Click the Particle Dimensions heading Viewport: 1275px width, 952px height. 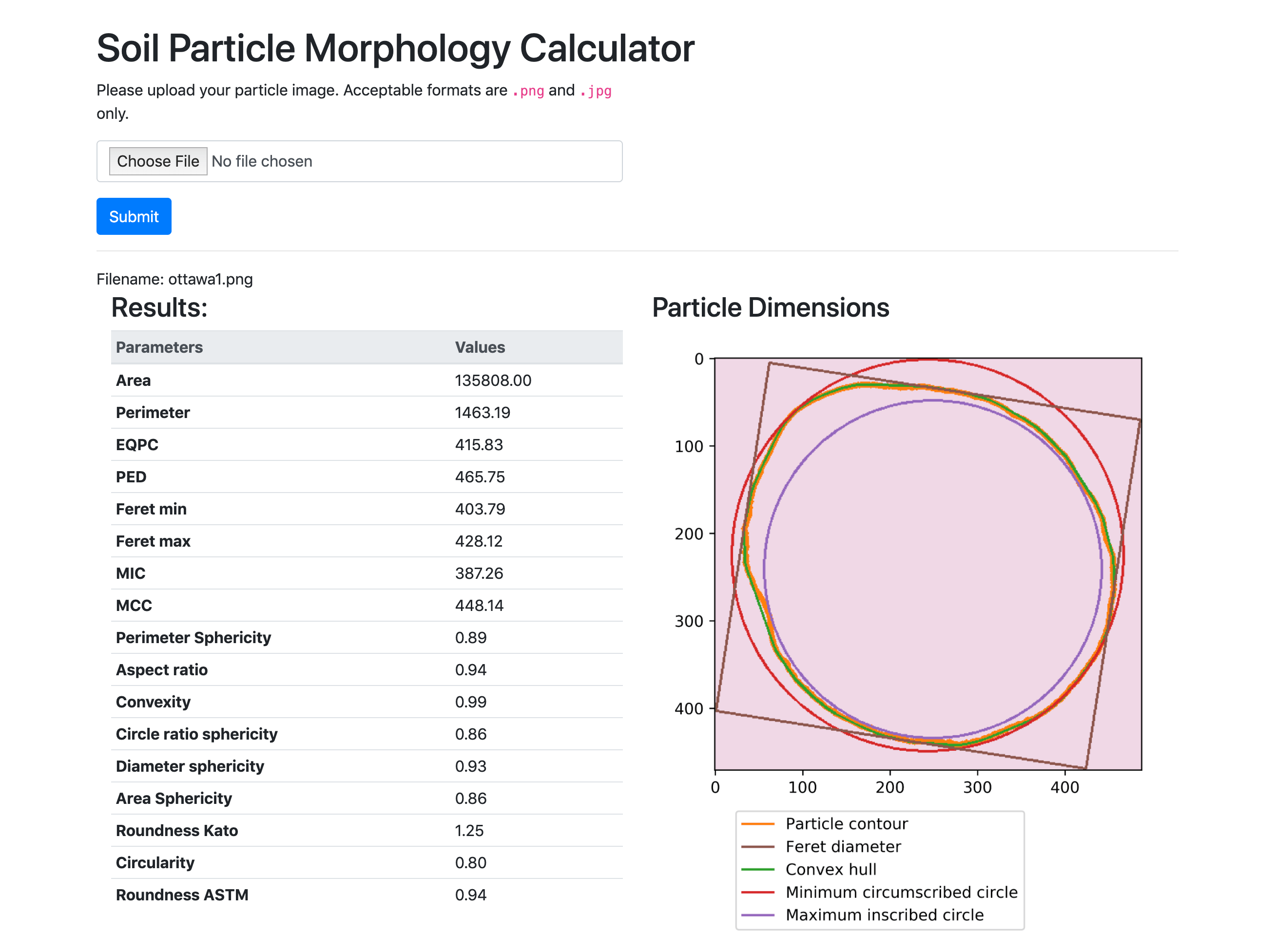(771, 307)
